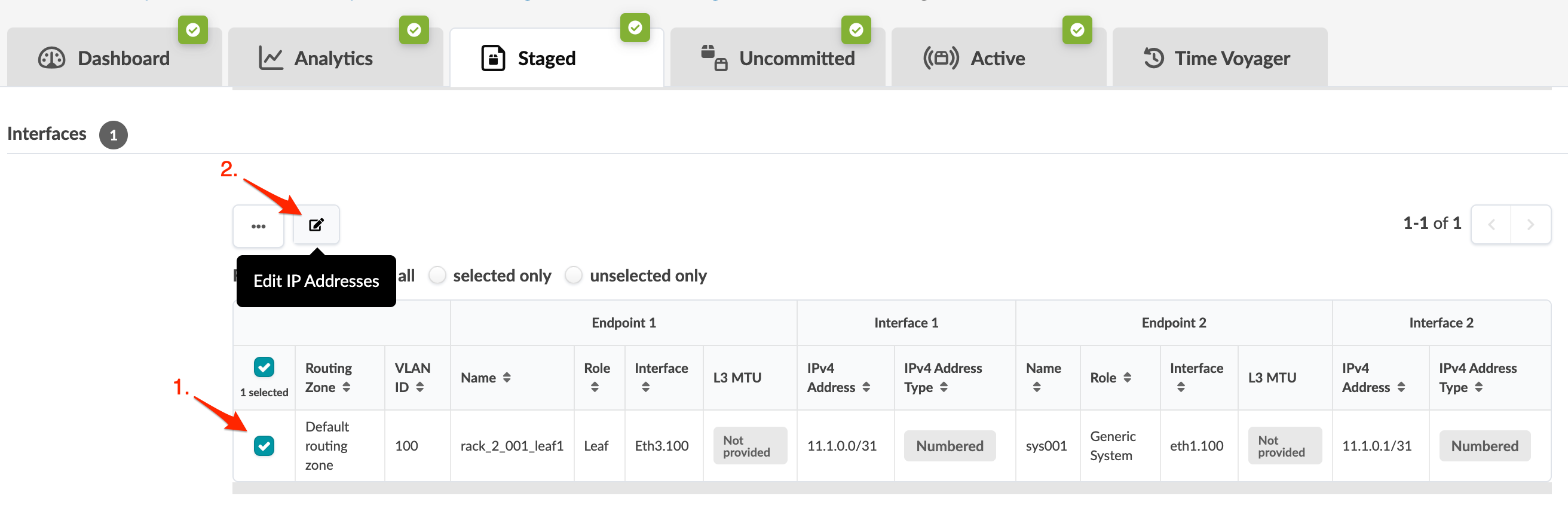1568x508 pixels.
Task: Click the Edit IP Addresses pencil icon
Action: click(x=316, y=225)
